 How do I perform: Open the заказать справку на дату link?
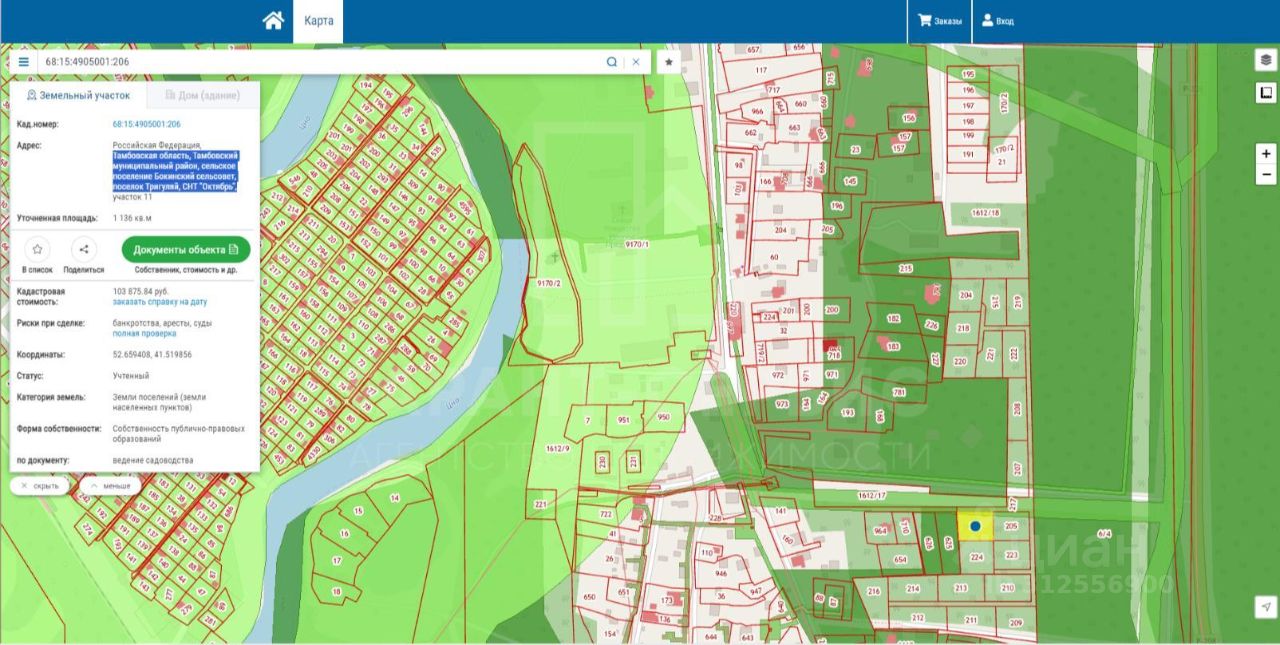coord(160,301)
